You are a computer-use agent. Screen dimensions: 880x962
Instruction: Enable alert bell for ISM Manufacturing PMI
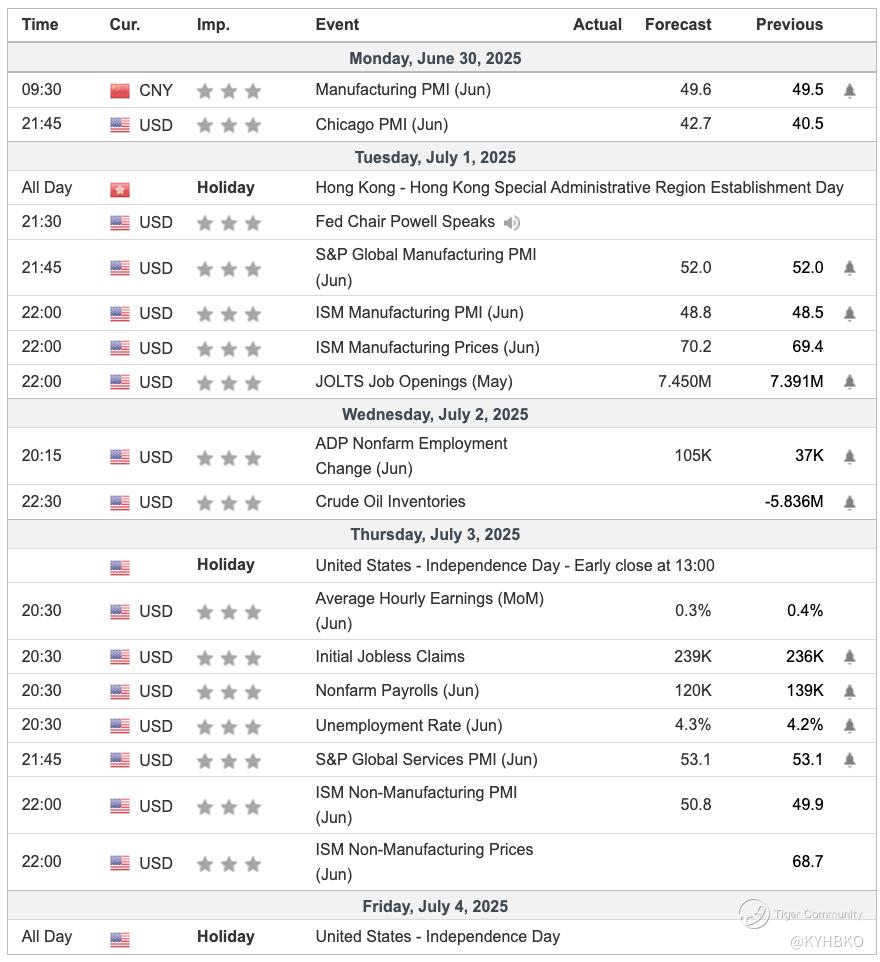[849, 313]
